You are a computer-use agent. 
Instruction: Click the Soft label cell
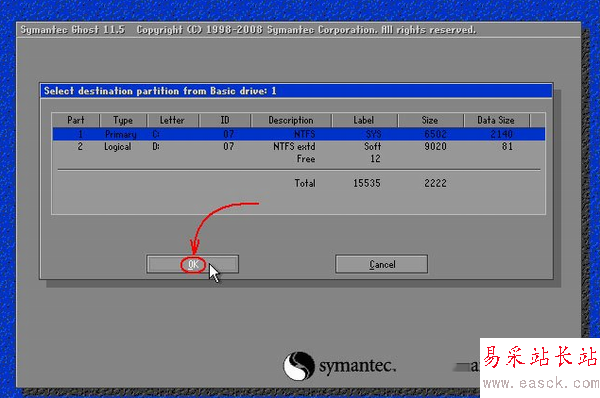pyautogui.click(x=372, y=147)
